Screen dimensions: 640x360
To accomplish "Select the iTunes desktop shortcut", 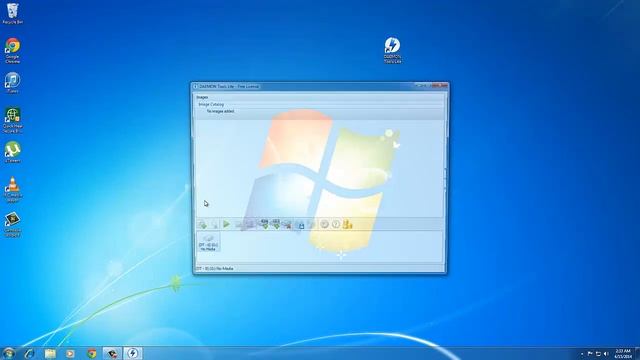I will point(13,83).
